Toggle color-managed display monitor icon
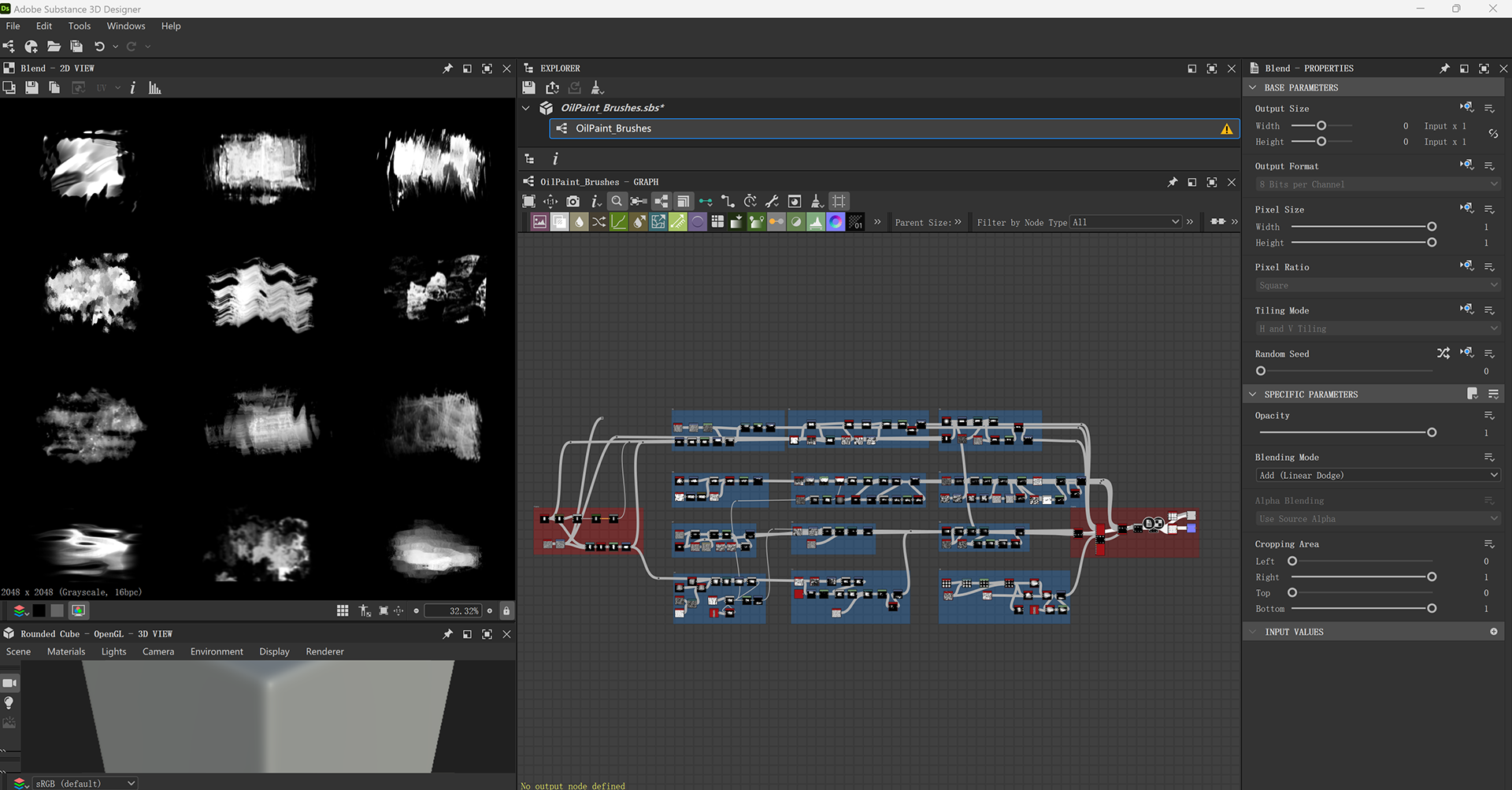 click(78, 610)
